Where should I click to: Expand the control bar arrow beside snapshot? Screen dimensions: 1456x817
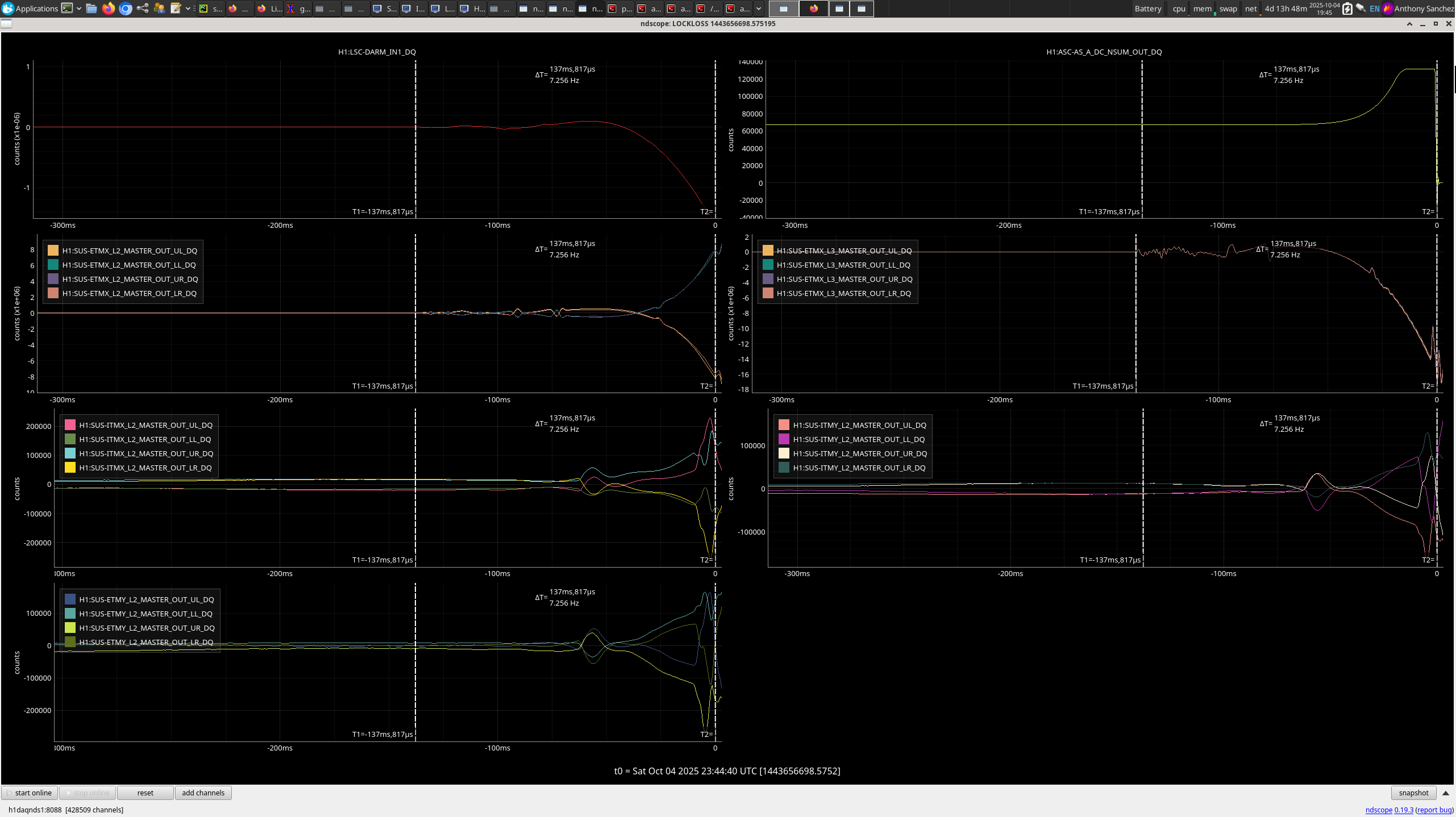[x=1446, y=793]
